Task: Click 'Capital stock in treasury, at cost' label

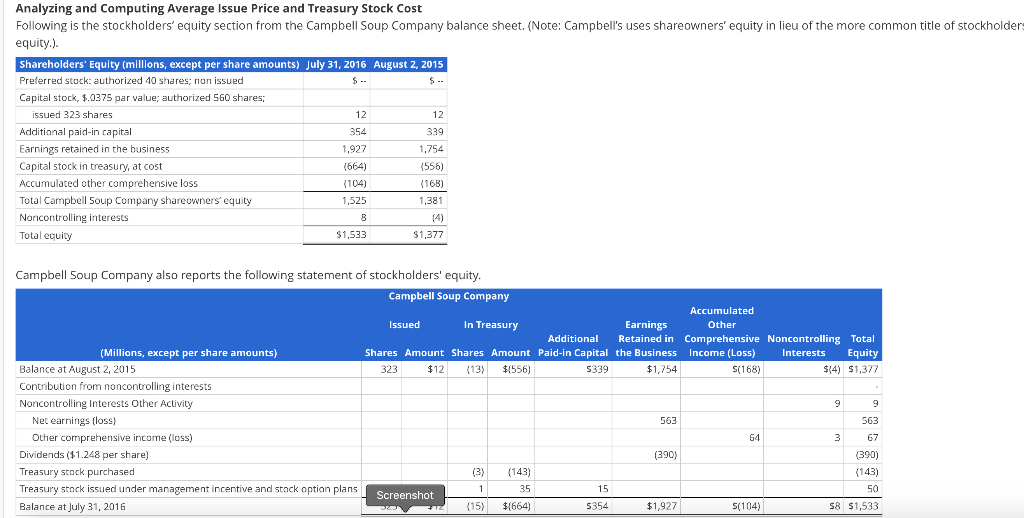Action: click(x=91, y=166)
